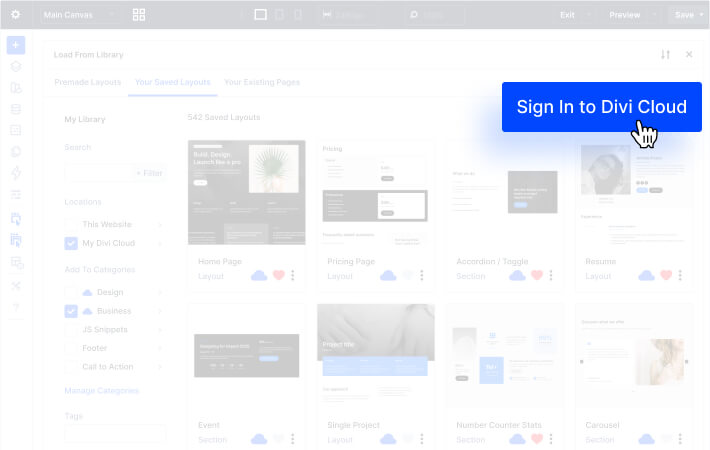Open the builder settings gear icon
710x450 pixels.
15,14
